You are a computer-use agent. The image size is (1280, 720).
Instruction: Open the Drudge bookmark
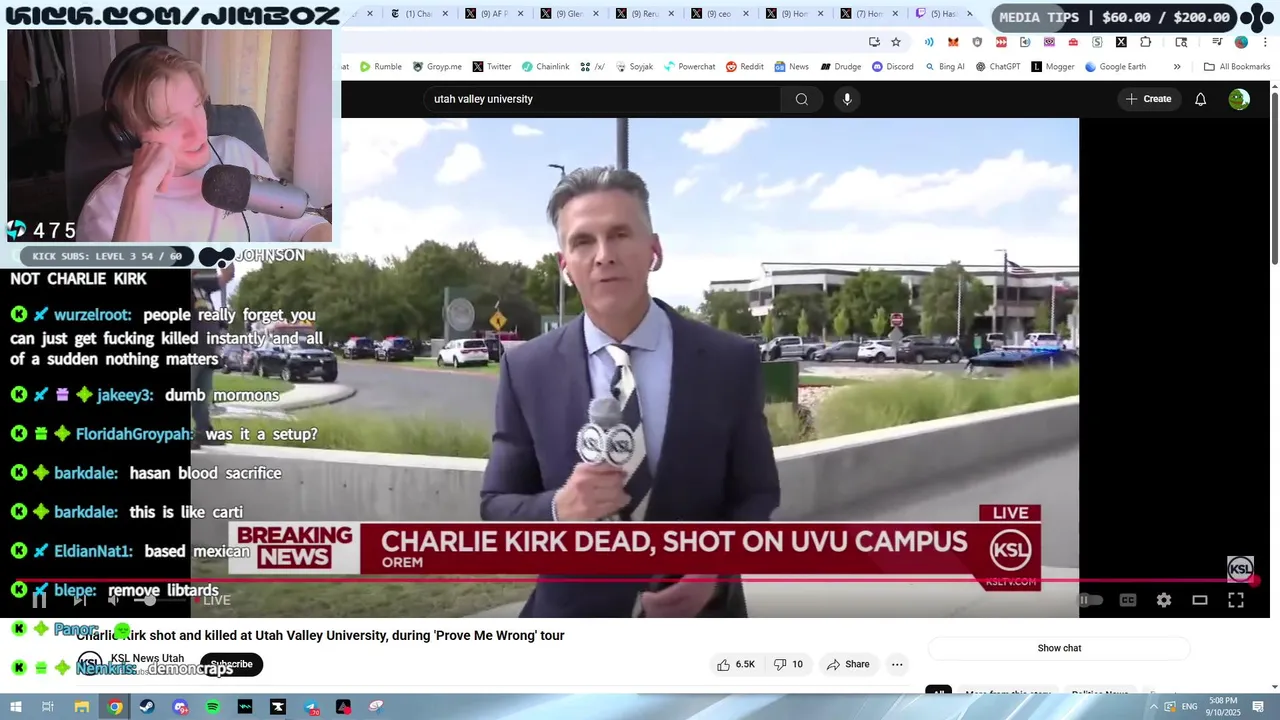(841, 67)
